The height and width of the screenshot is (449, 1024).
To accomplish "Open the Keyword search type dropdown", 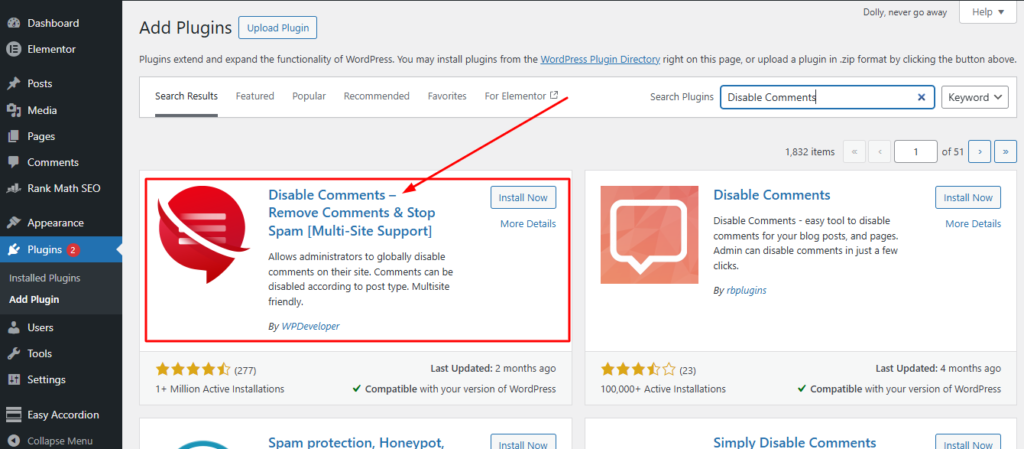I will [974, 97].
